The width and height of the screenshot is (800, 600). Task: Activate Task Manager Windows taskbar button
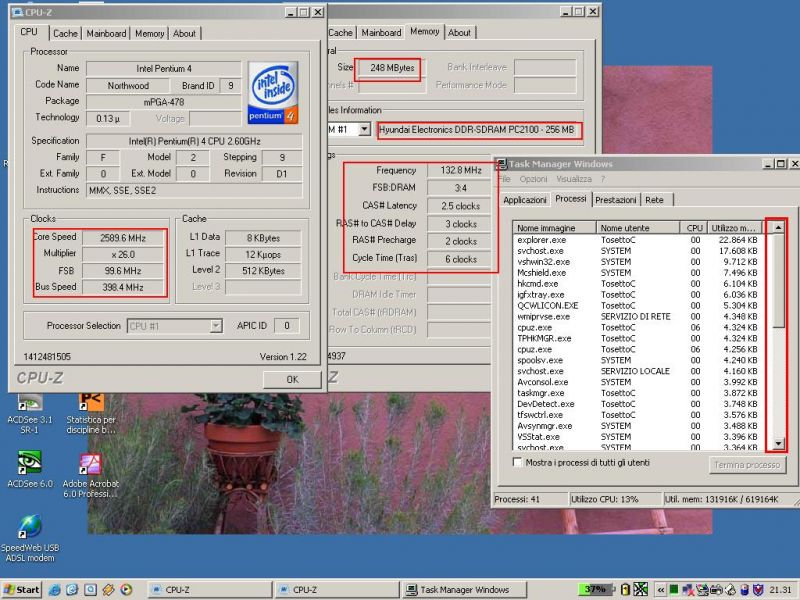464,590
